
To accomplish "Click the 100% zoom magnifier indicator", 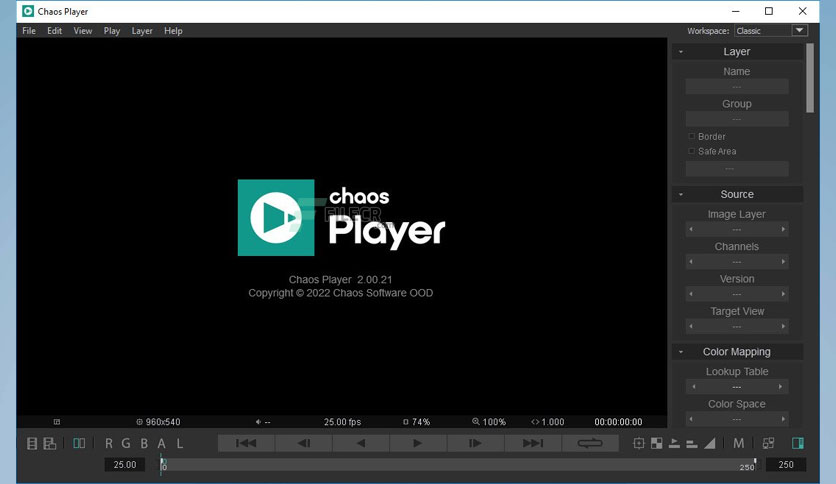I will (x=489, y=422).
